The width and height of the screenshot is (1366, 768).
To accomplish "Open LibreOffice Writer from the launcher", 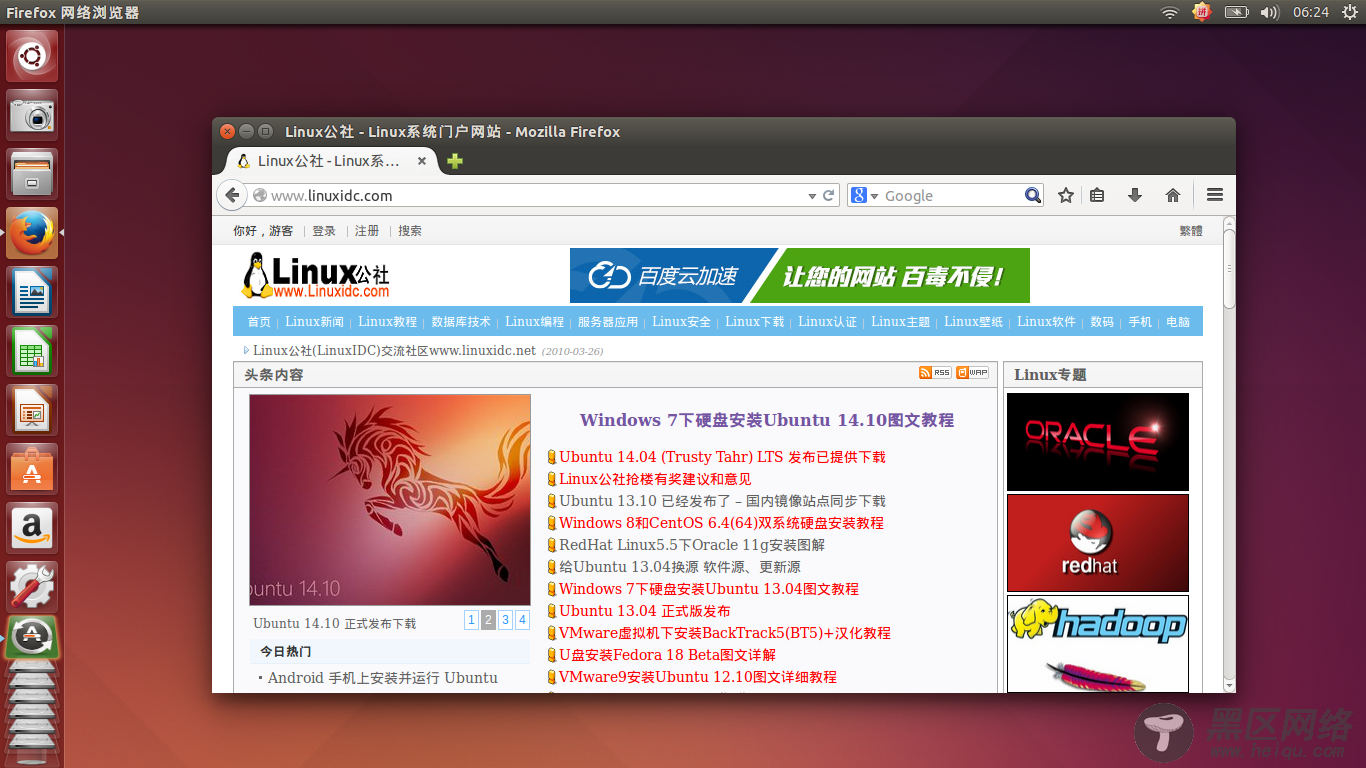I will [x=33, y=292].
